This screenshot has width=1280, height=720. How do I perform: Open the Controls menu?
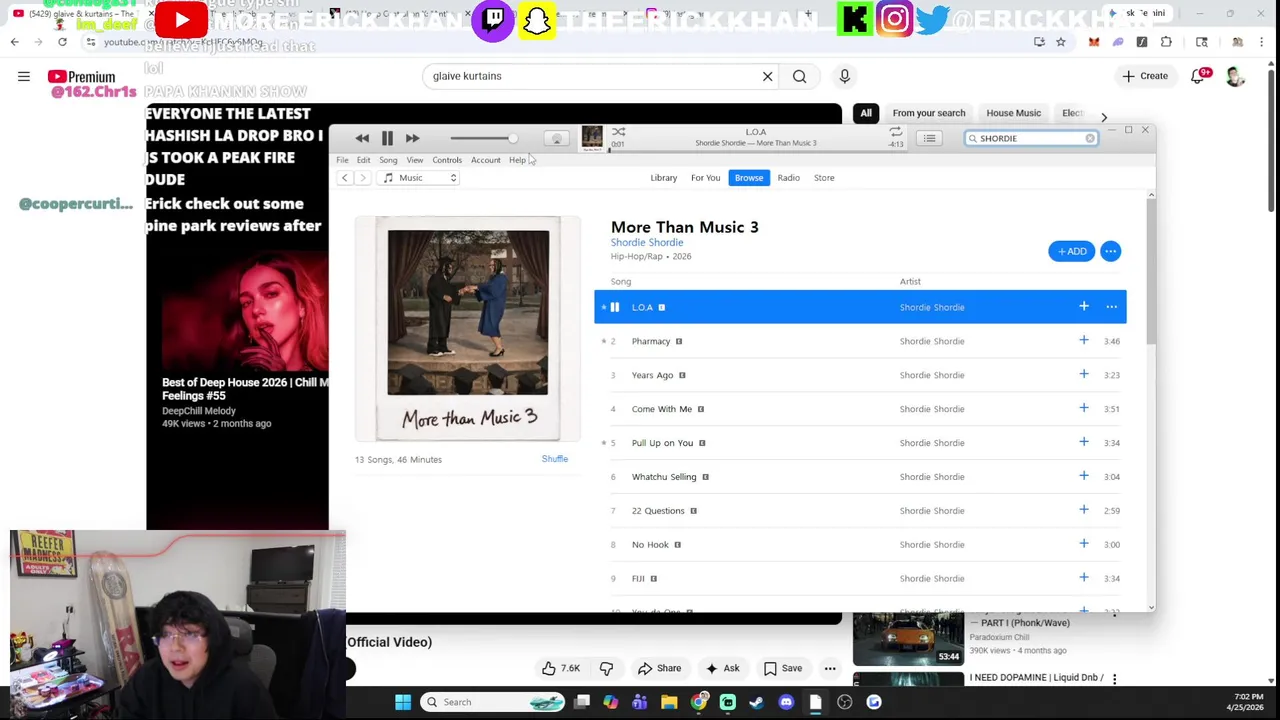(447, 160)
